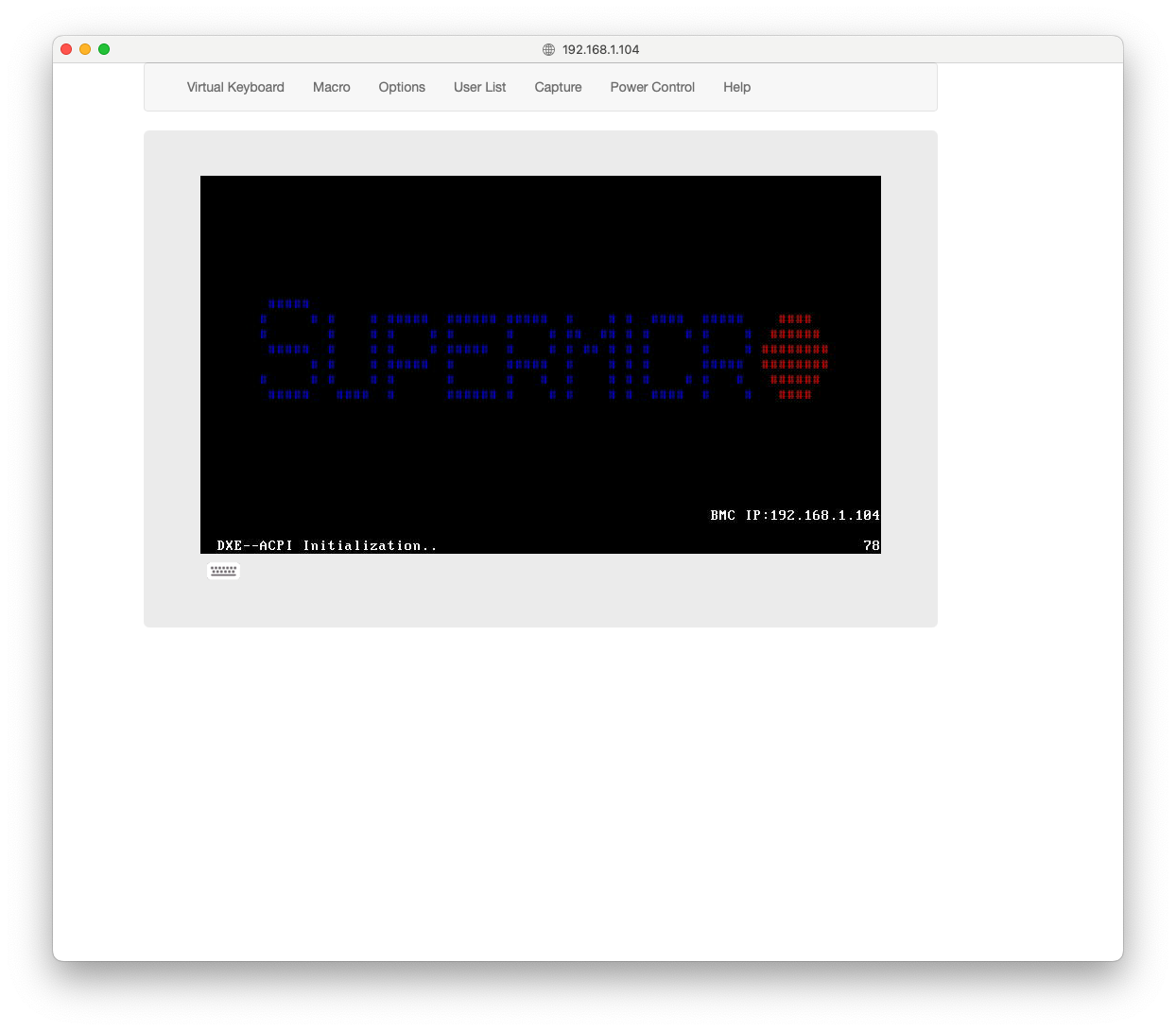1176x1031 pixels.
Task: Toggle the on-screen keyboard icon below console
Action: pos(223,571)
